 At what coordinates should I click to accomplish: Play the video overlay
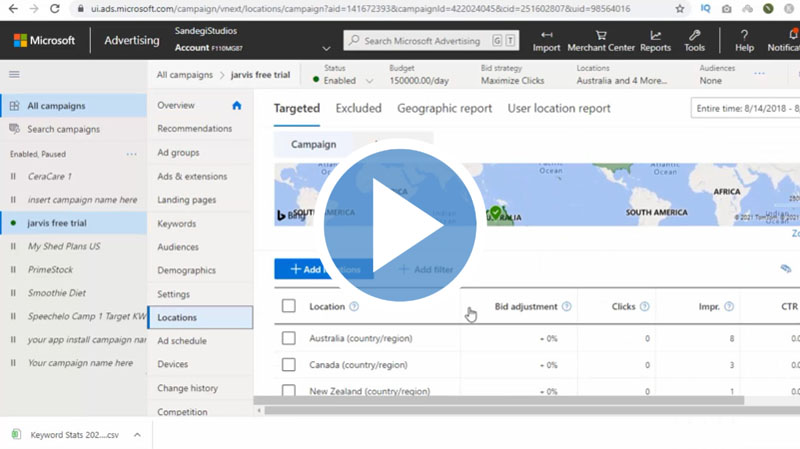pyautogui.click(x=400, y=225)
